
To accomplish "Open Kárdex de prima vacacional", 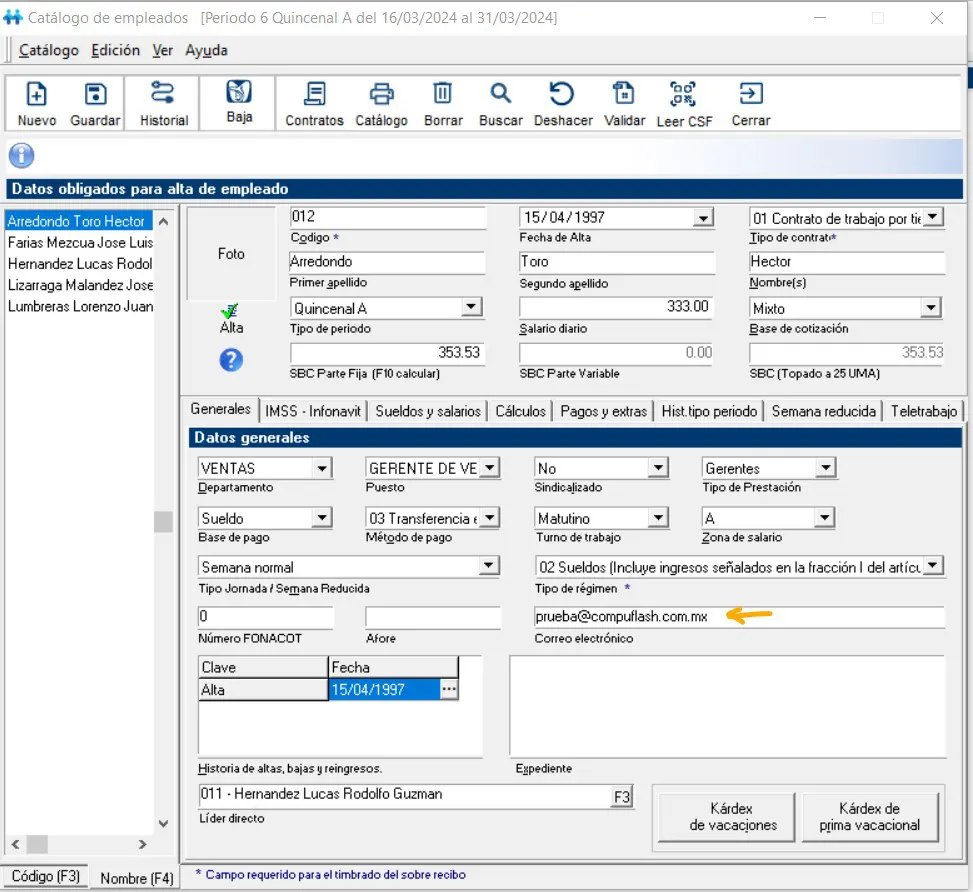I will click(869, 816).
